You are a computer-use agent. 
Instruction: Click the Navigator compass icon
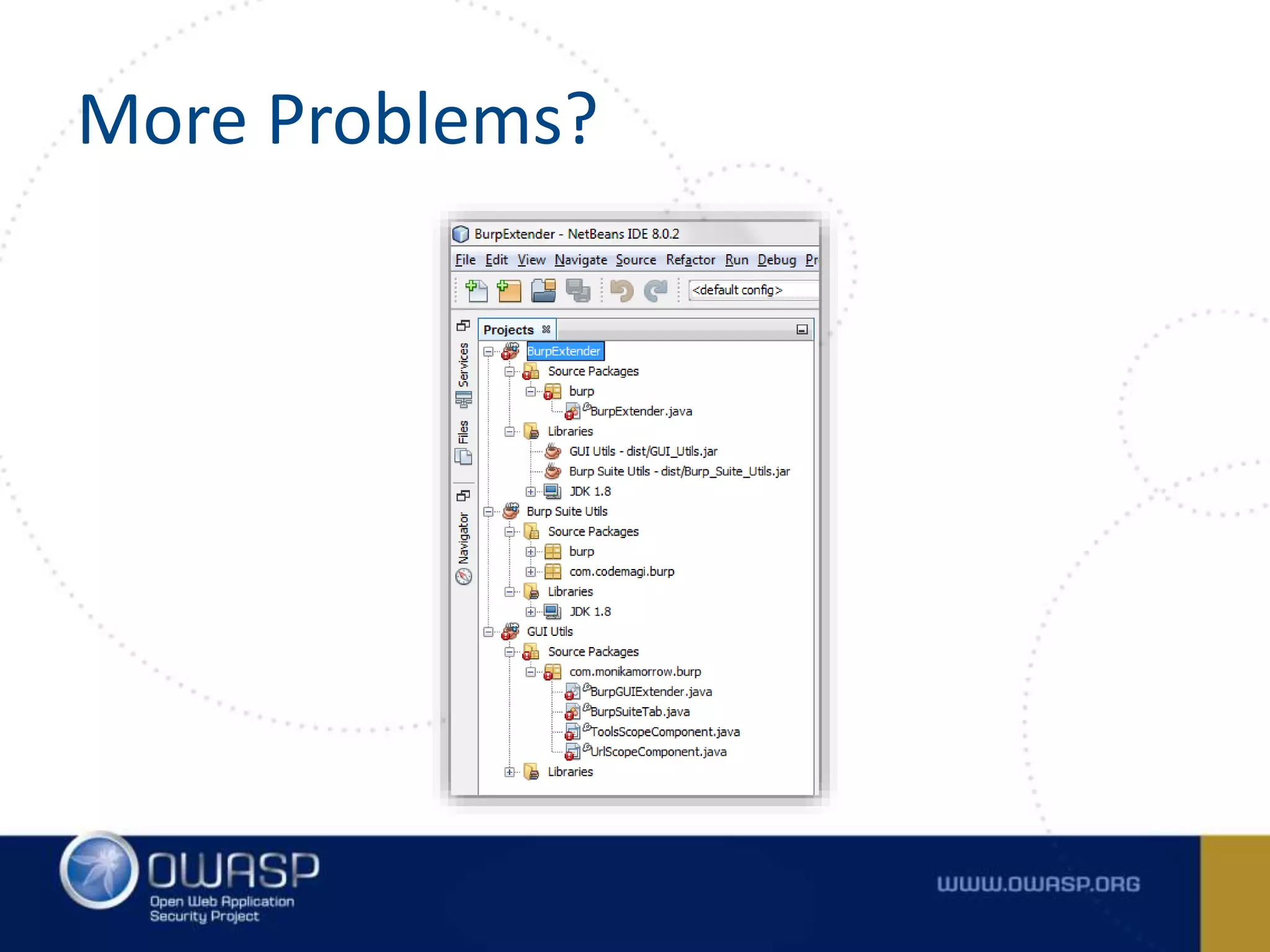coord(464,577)
